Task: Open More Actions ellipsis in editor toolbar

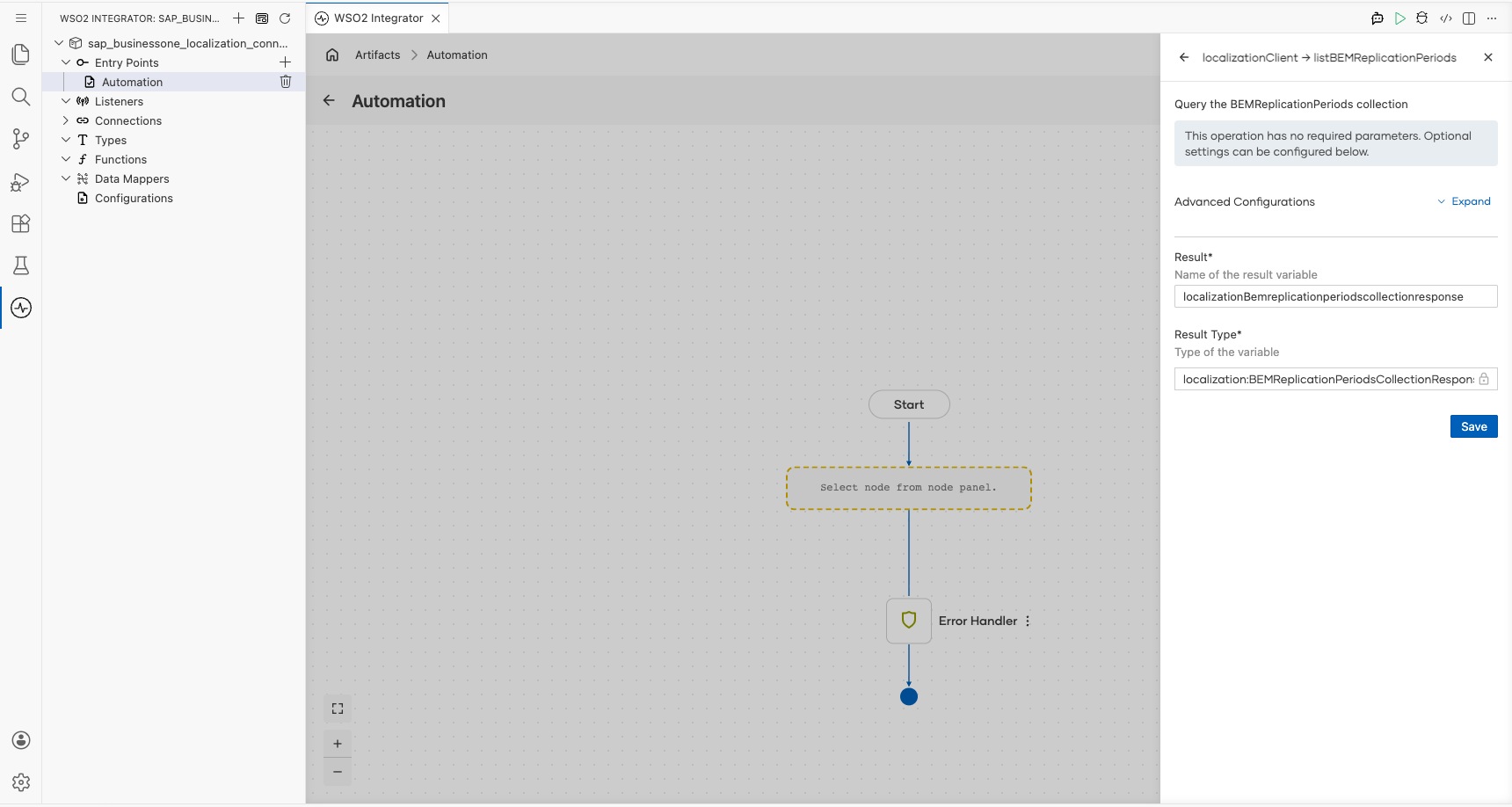Action: pyautogui.click(x=1492, y=18)
